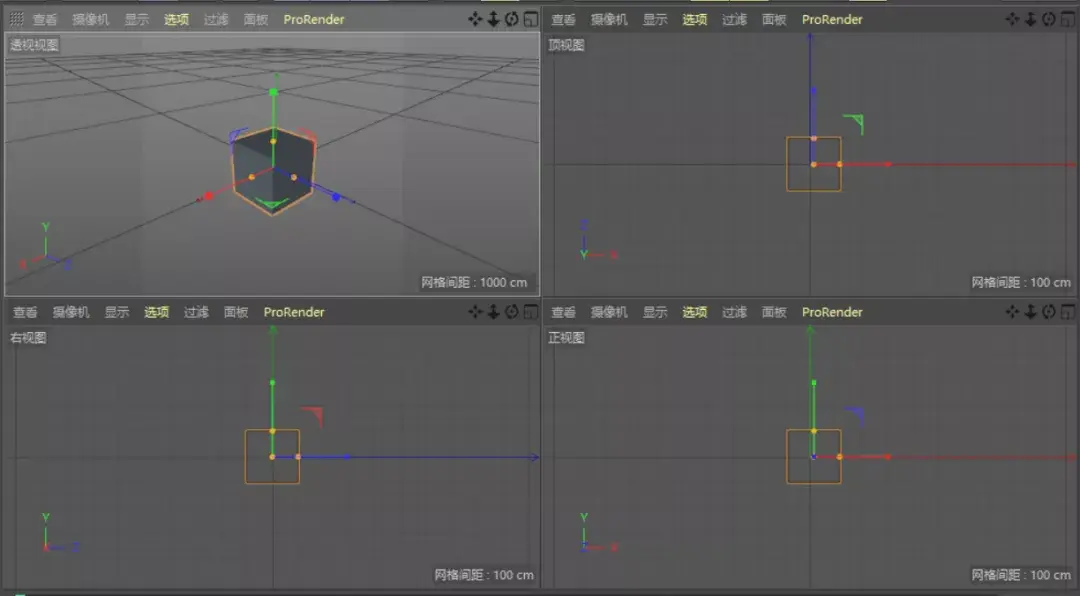Click the pan (move) icon in the top view header
The height and width of the screenshot is (596, 1080).
click(x=1012, y=19)
